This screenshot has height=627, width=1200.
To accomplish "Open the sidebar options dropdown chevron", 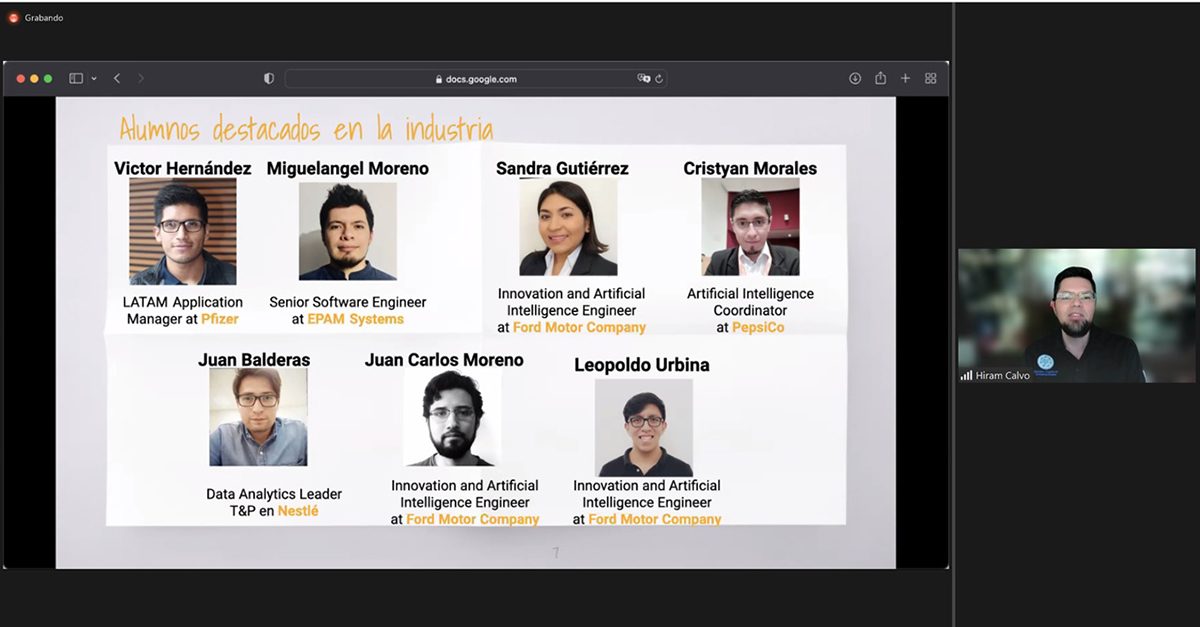I will [x=94, y=78].
